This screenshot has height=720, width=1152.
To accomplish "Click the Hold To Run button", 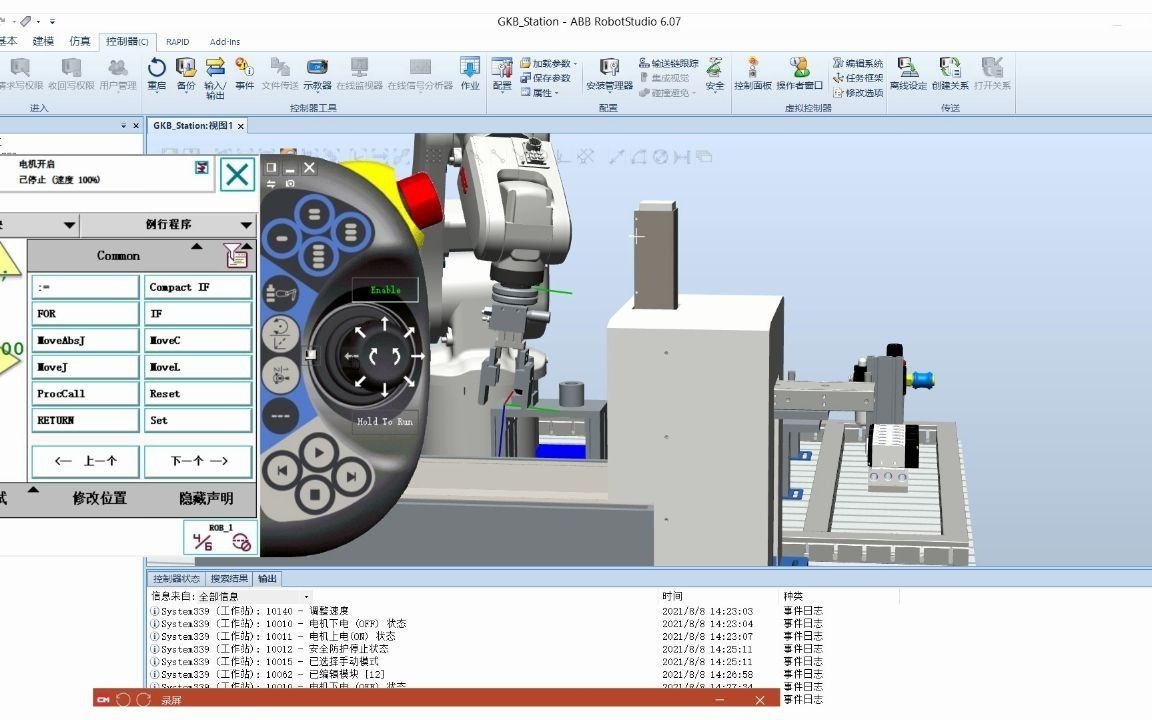I will (x=384, y=421).
